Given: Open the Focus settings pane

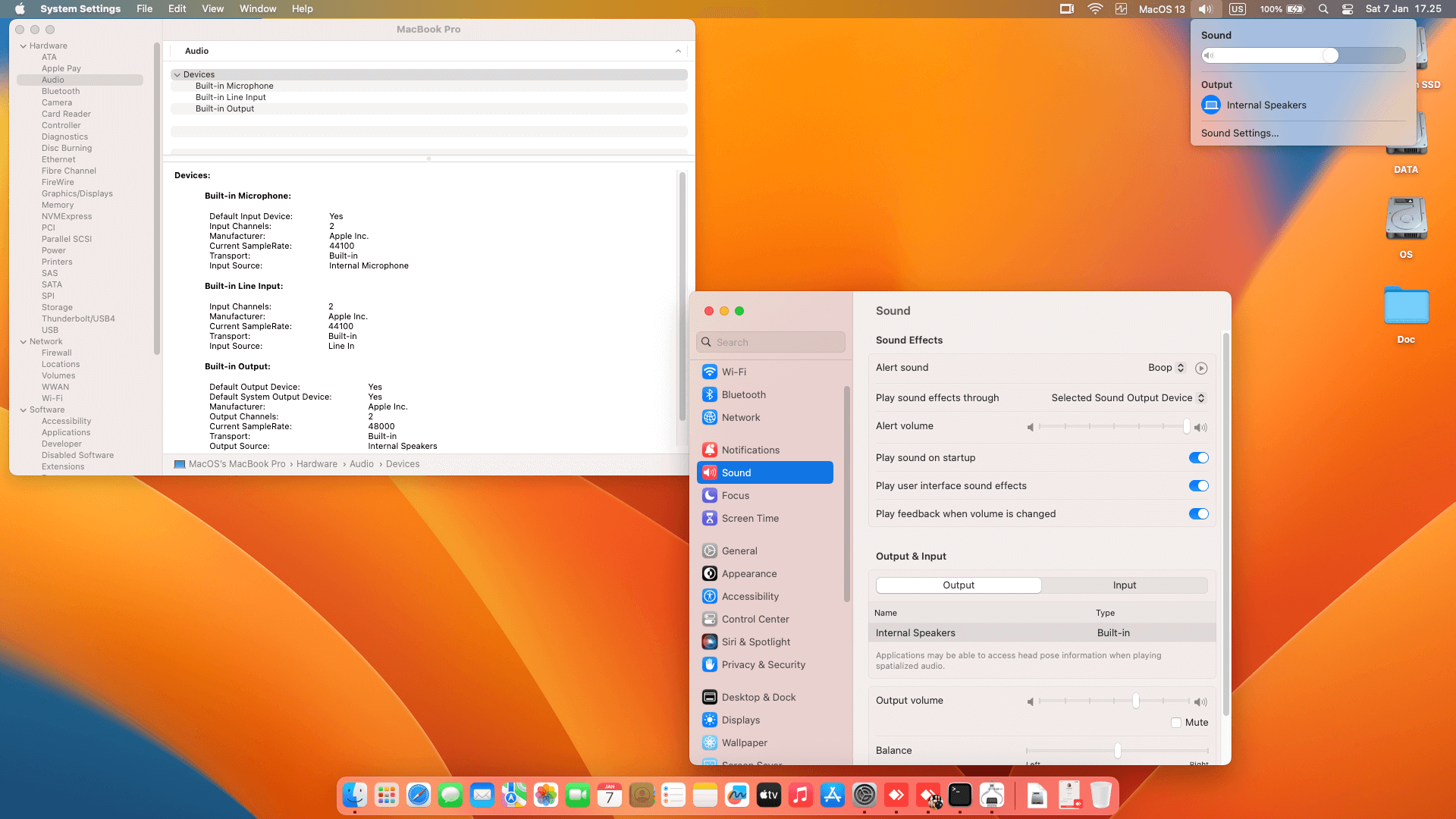Looking at the screenshot, I should (x=735, y=495).
